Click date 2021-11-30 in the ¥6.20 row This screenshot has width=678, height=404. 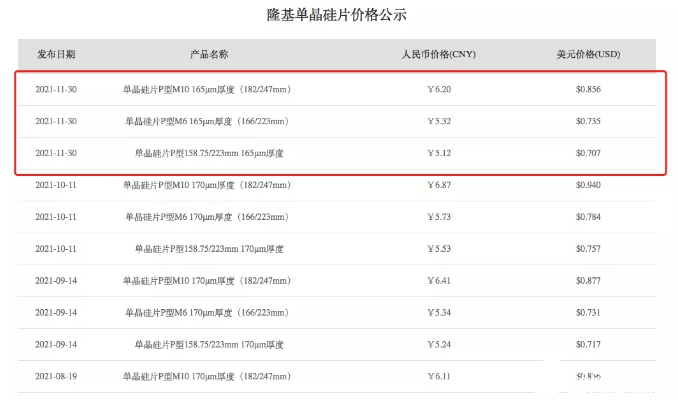(56, 90)
